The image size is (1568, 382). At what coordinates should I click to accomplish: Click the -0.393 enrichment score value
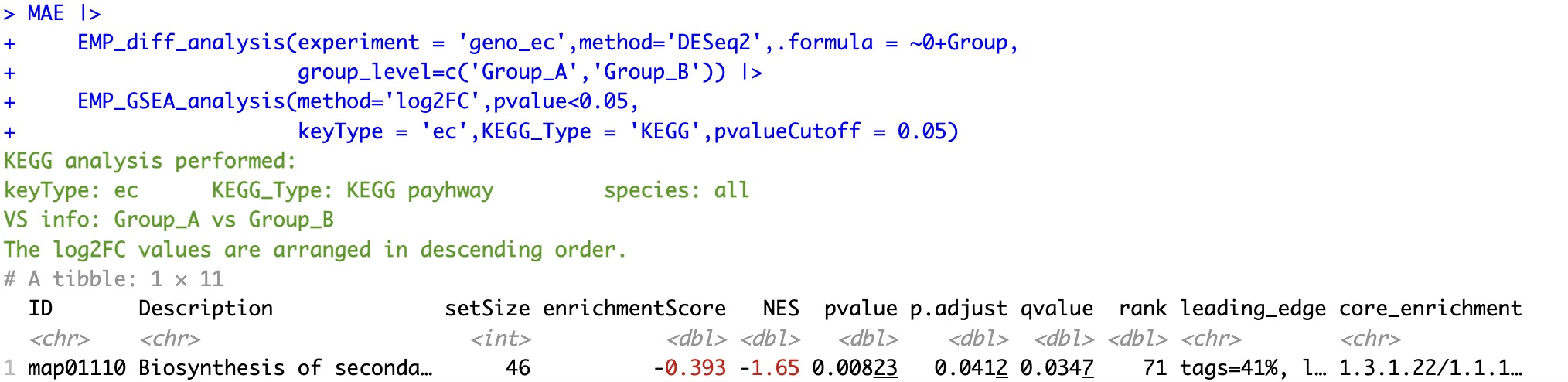(689, 367)
